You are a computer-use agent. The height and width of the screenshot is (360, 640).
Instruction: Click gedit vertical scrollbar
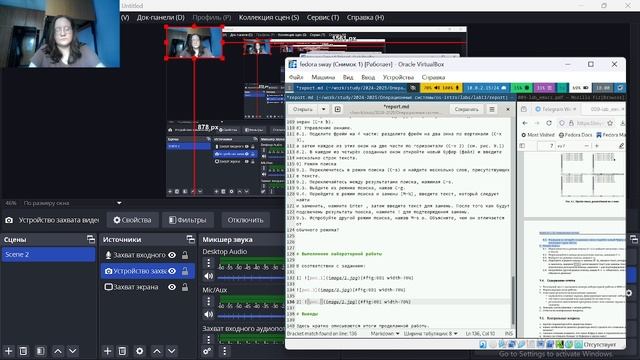point(513,300)
